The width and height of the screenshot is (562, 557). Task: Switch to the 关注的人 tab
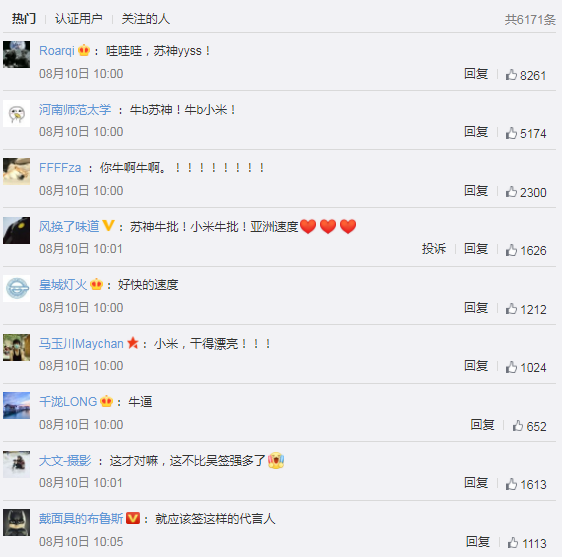click(x=146, y=19)
